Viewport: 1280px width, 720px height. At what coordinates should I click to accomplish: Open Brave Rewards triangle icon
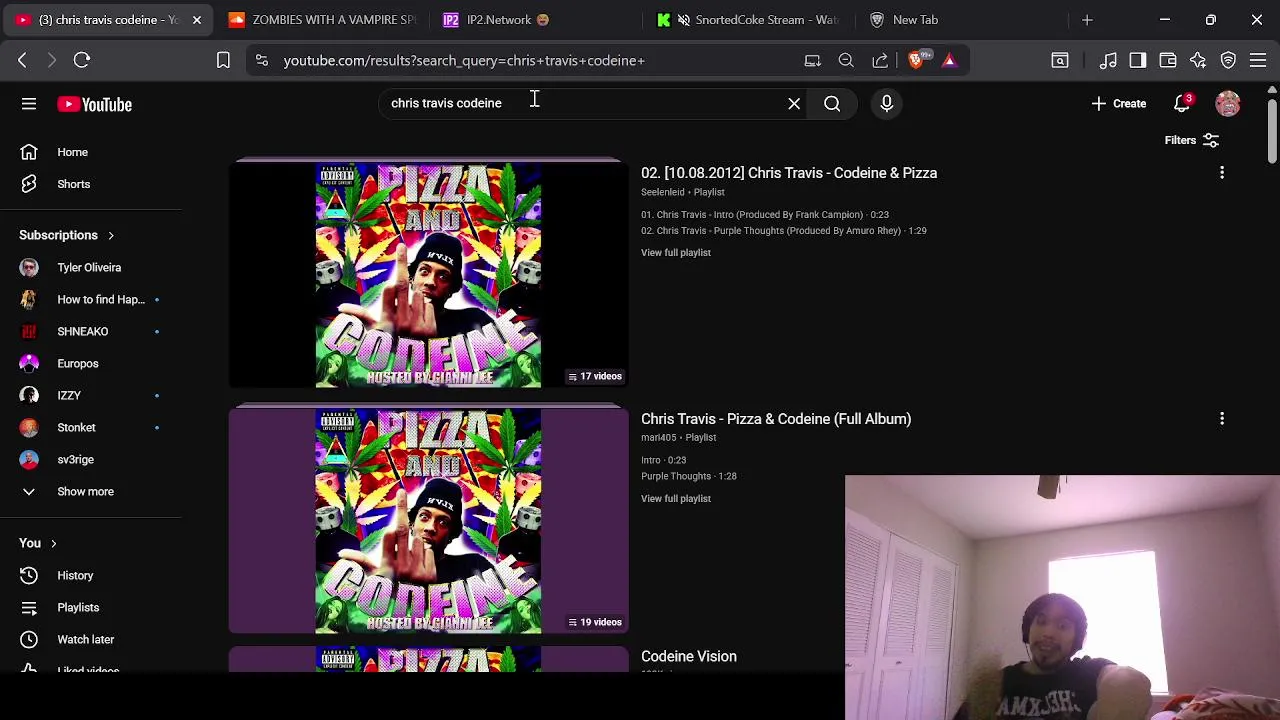point(949,61)
